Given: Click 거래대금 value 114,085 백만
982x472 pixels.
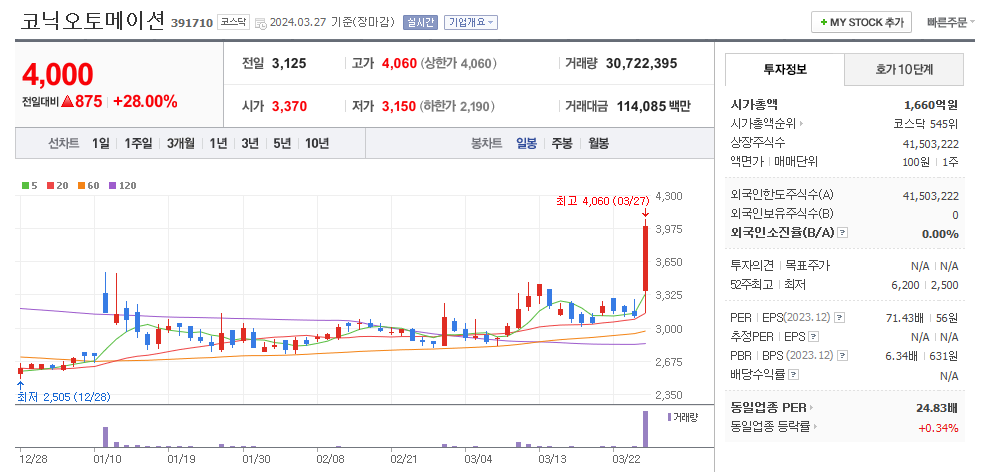Looking at the screenshot, I should (653, 106).
